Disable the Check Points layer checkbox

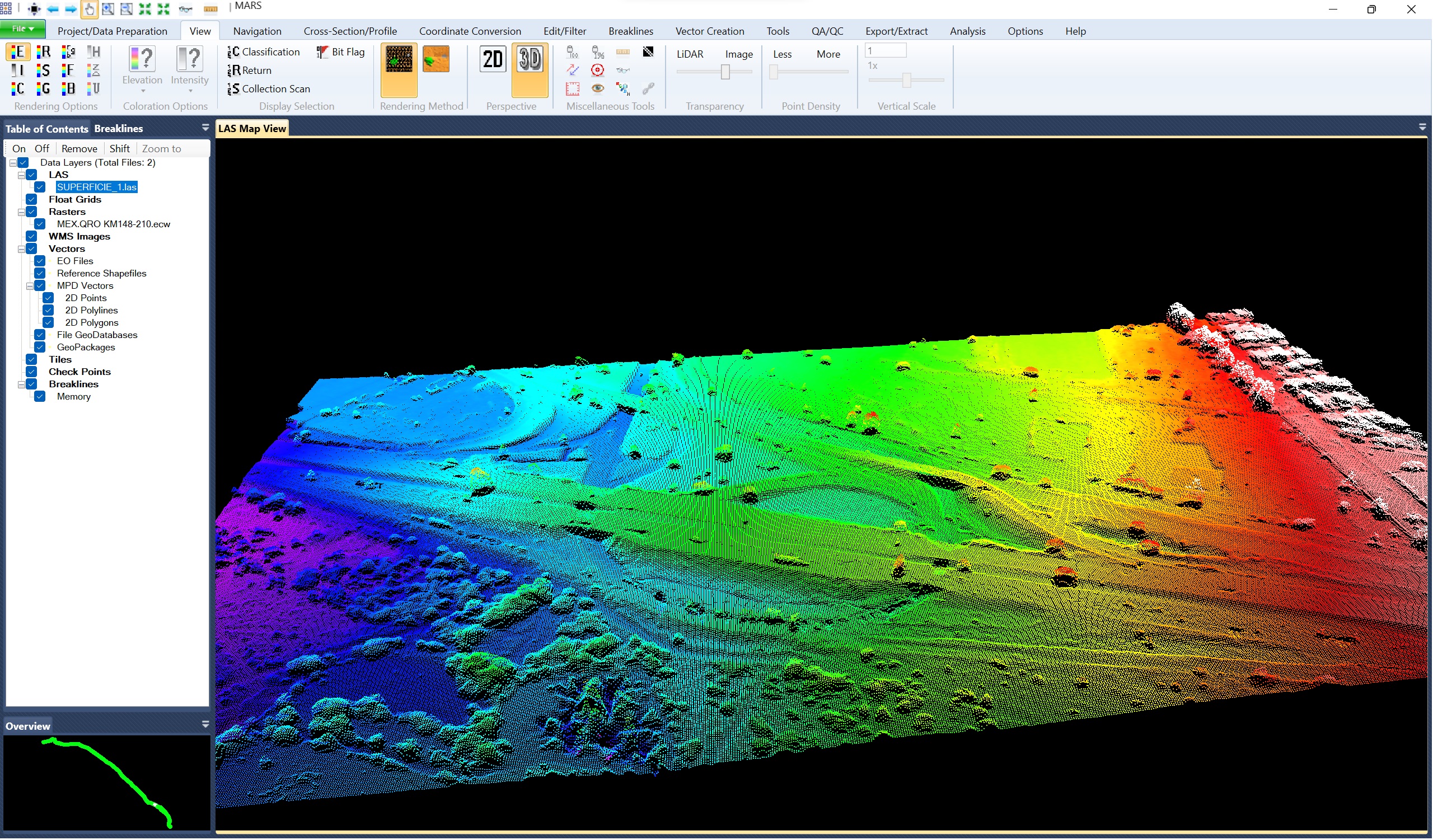click(x=31, y=372)
